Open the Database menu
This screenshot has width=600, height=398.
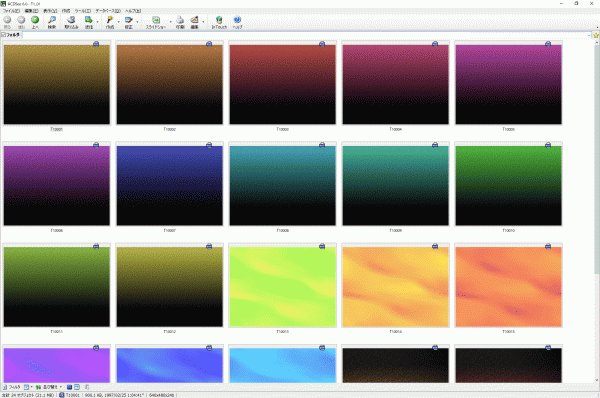pyautogui.click(x=108, y=11)
